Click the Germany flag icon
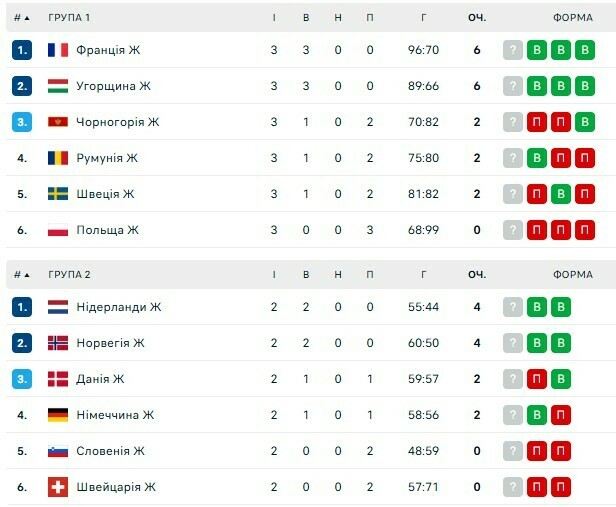Image resolution: width=616 pixels, height=507 pixels. [x=58, y=415]
